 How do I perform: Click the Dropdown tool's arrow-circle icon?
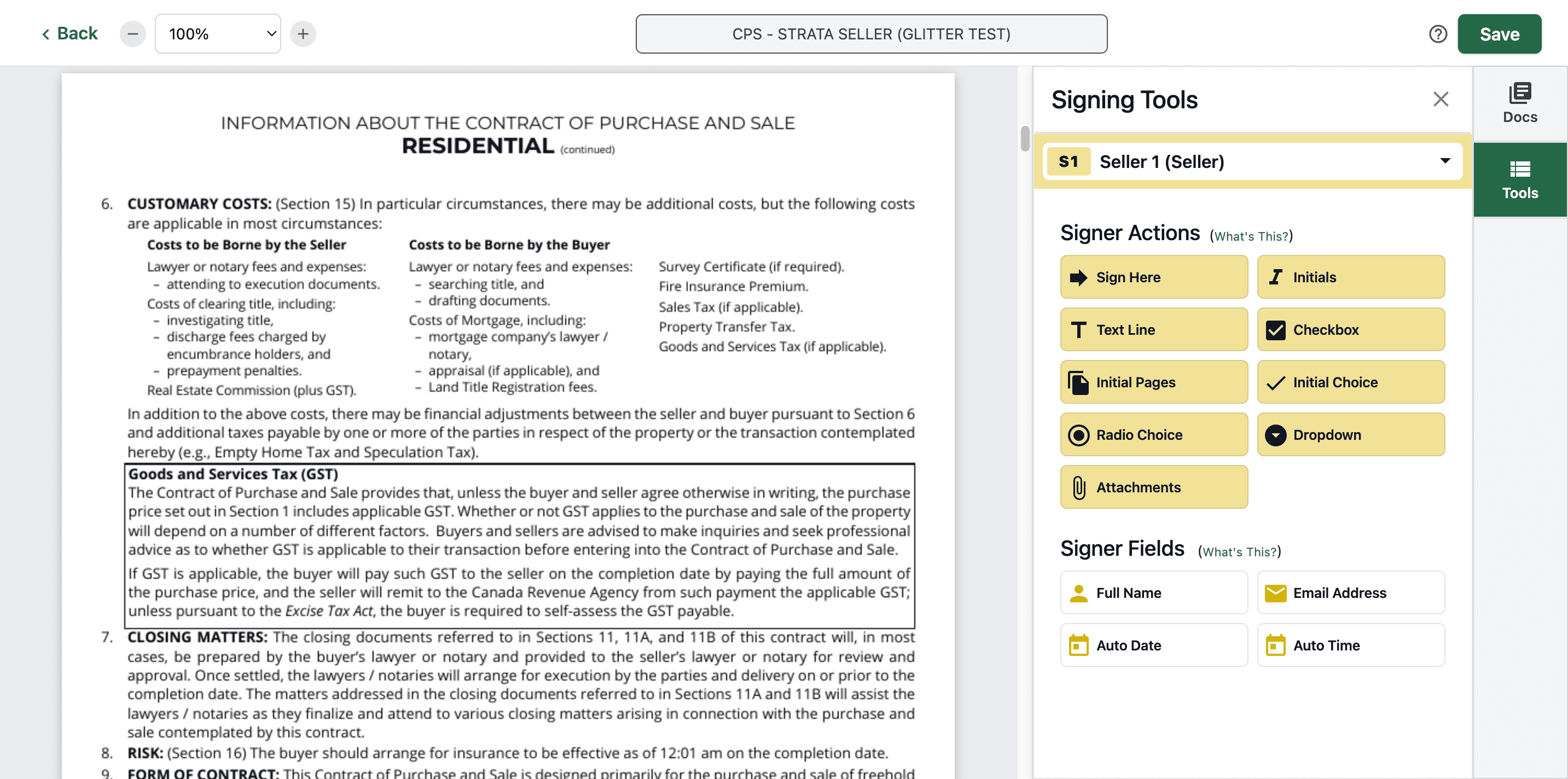tap(1275, 435)
